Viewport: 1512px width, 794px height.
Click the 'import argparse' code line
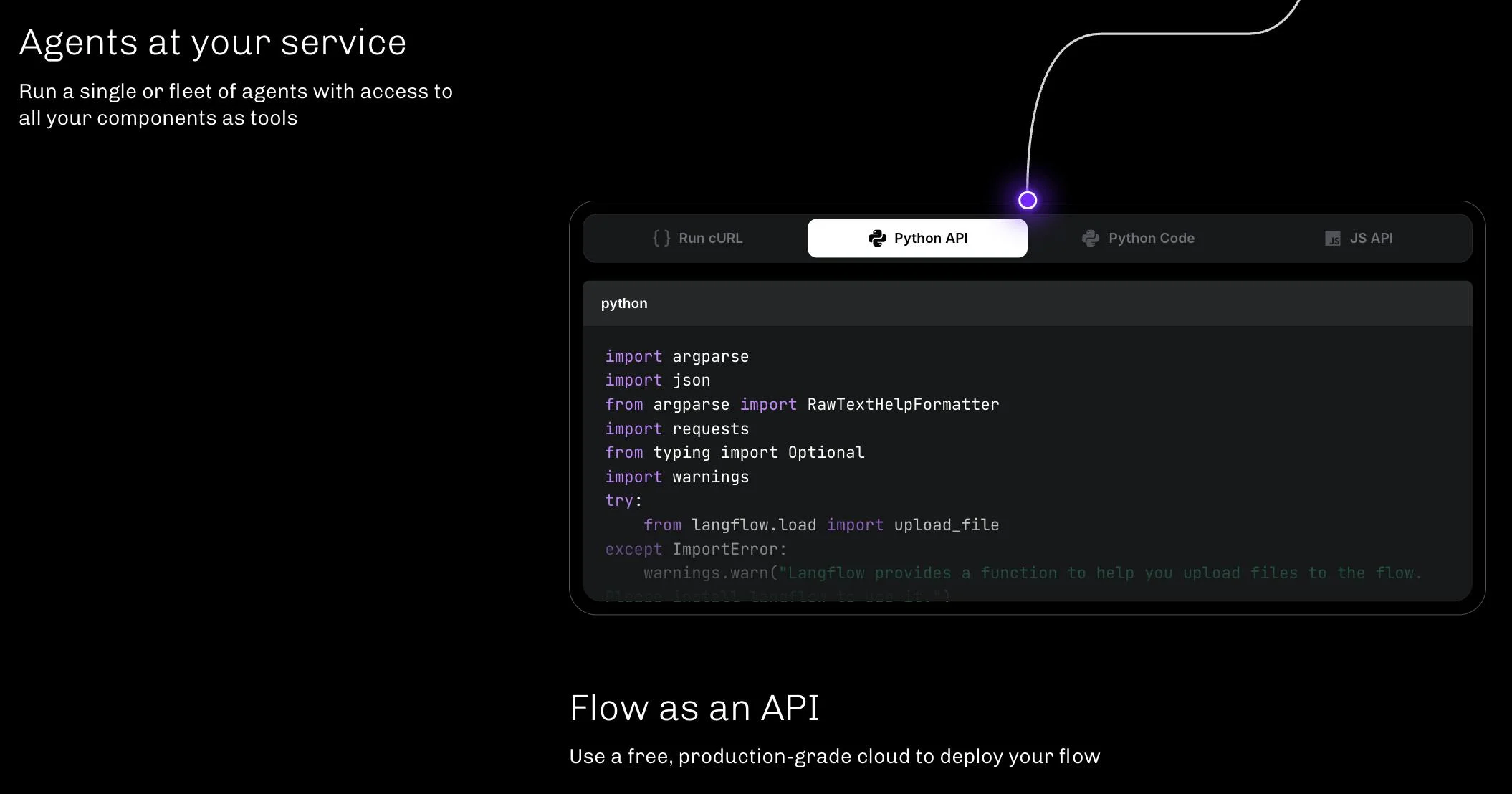pos(677,356)
